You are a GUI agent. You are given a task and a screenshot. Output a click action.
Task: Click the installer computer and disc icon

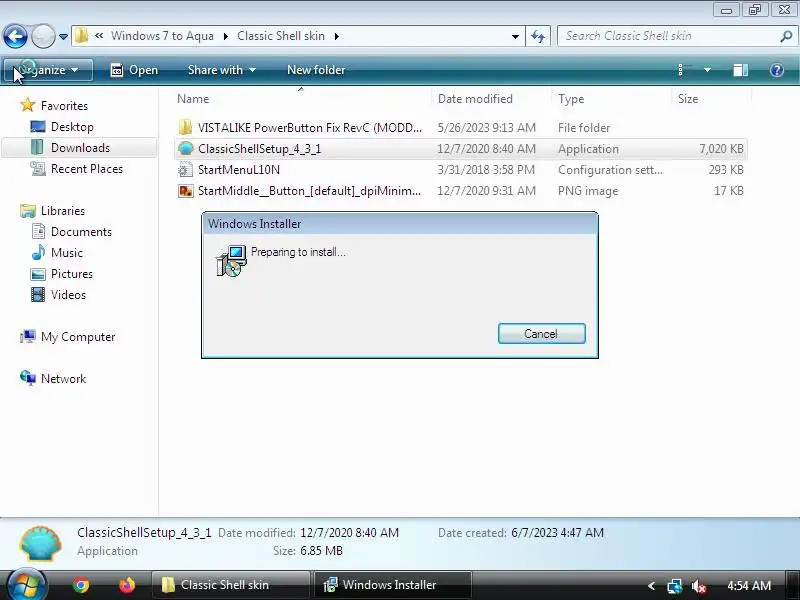click(x=231, y=261)
